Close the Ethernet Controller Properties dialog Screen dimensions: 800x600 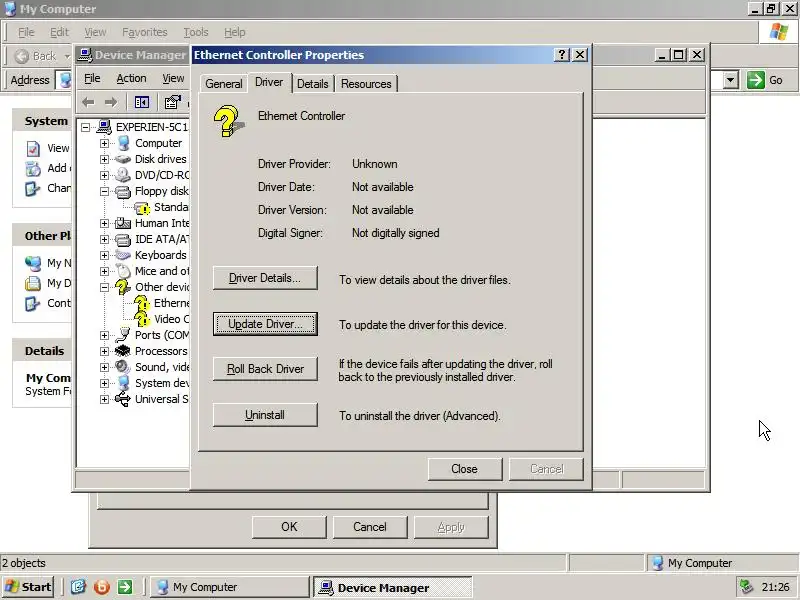pyautogui.click(x=465, y=469)
